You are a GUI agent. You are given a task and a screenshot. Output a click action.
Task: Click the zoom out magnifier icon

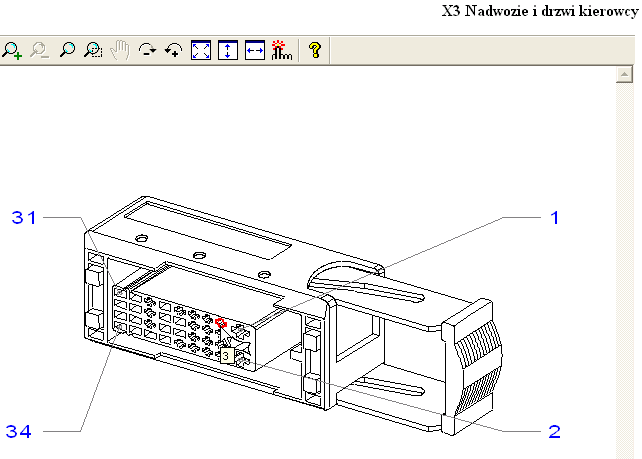[x=39, y=51]
